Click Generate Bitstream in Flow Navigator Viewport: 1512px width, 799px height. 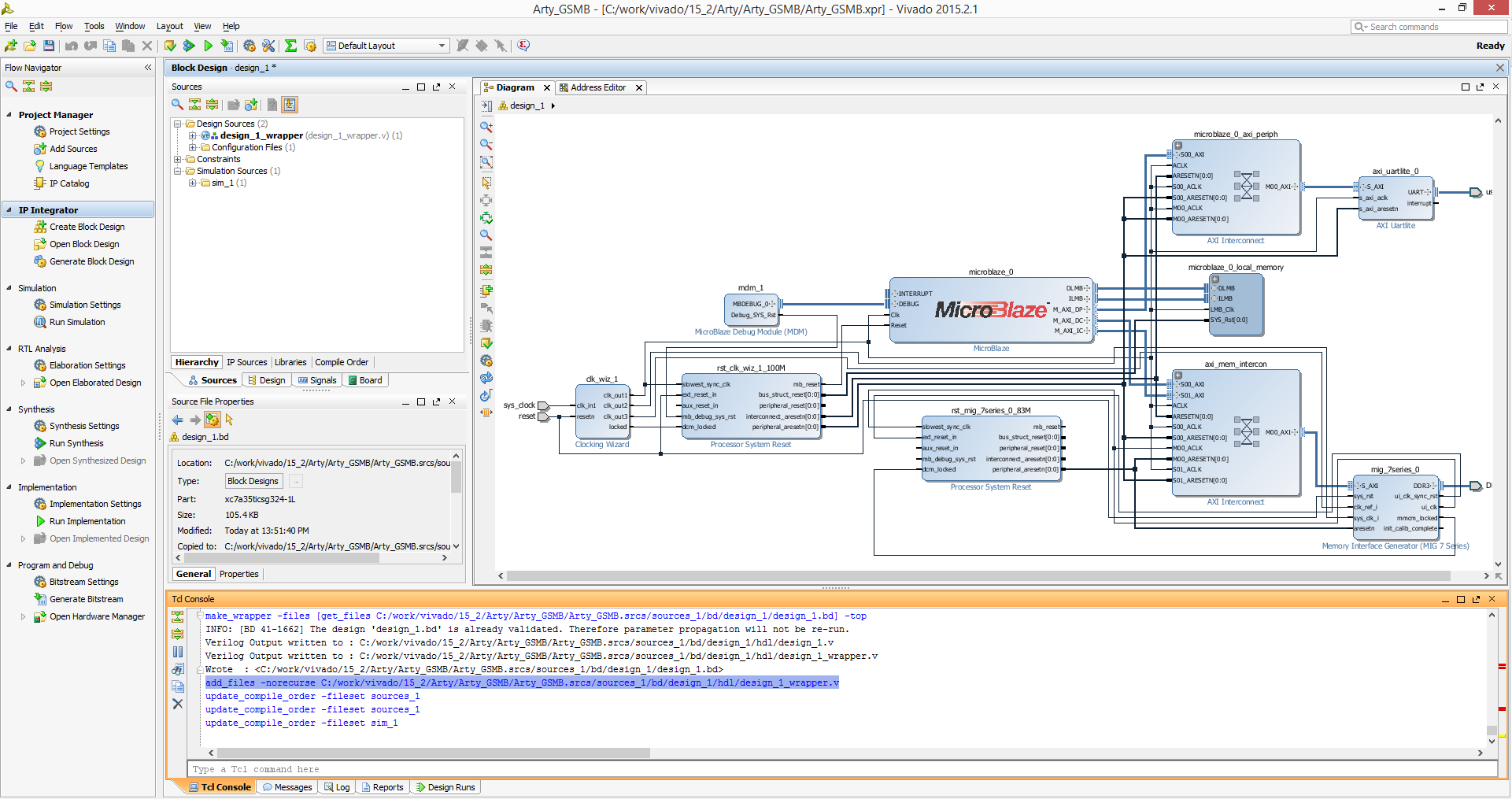(x=86, y=599)
